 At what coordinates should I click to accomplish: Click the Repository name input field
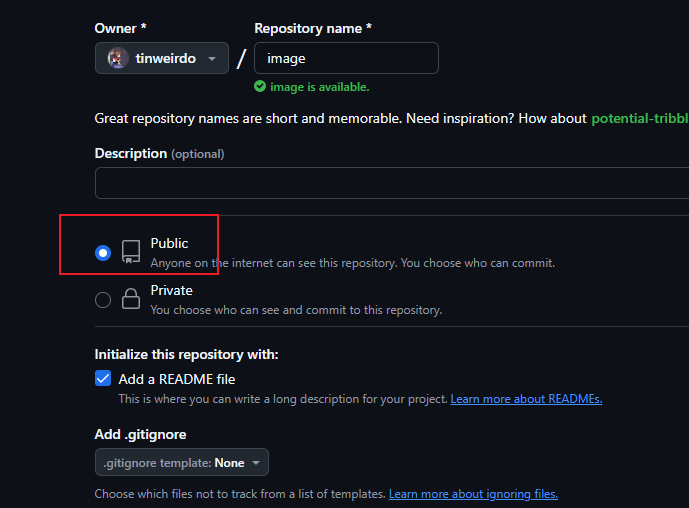tap(346, 59)
